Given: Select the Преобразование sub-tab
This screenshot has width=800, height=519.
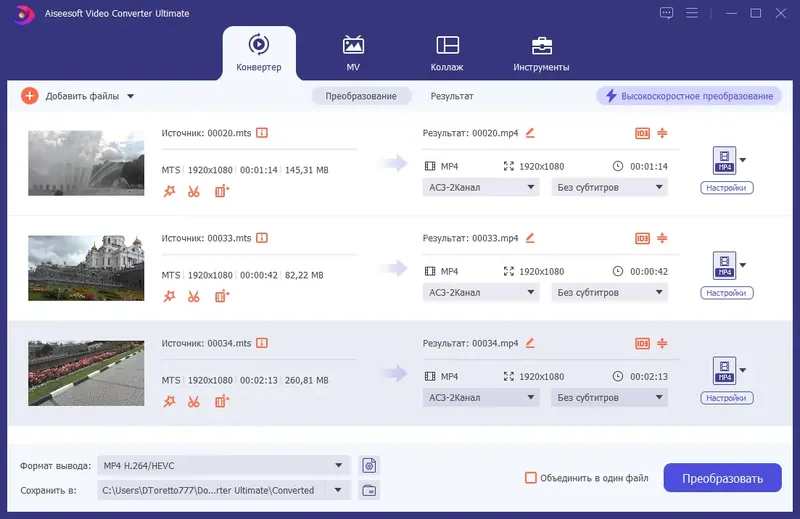Looking at the screenshot, I should click(361, 96).
